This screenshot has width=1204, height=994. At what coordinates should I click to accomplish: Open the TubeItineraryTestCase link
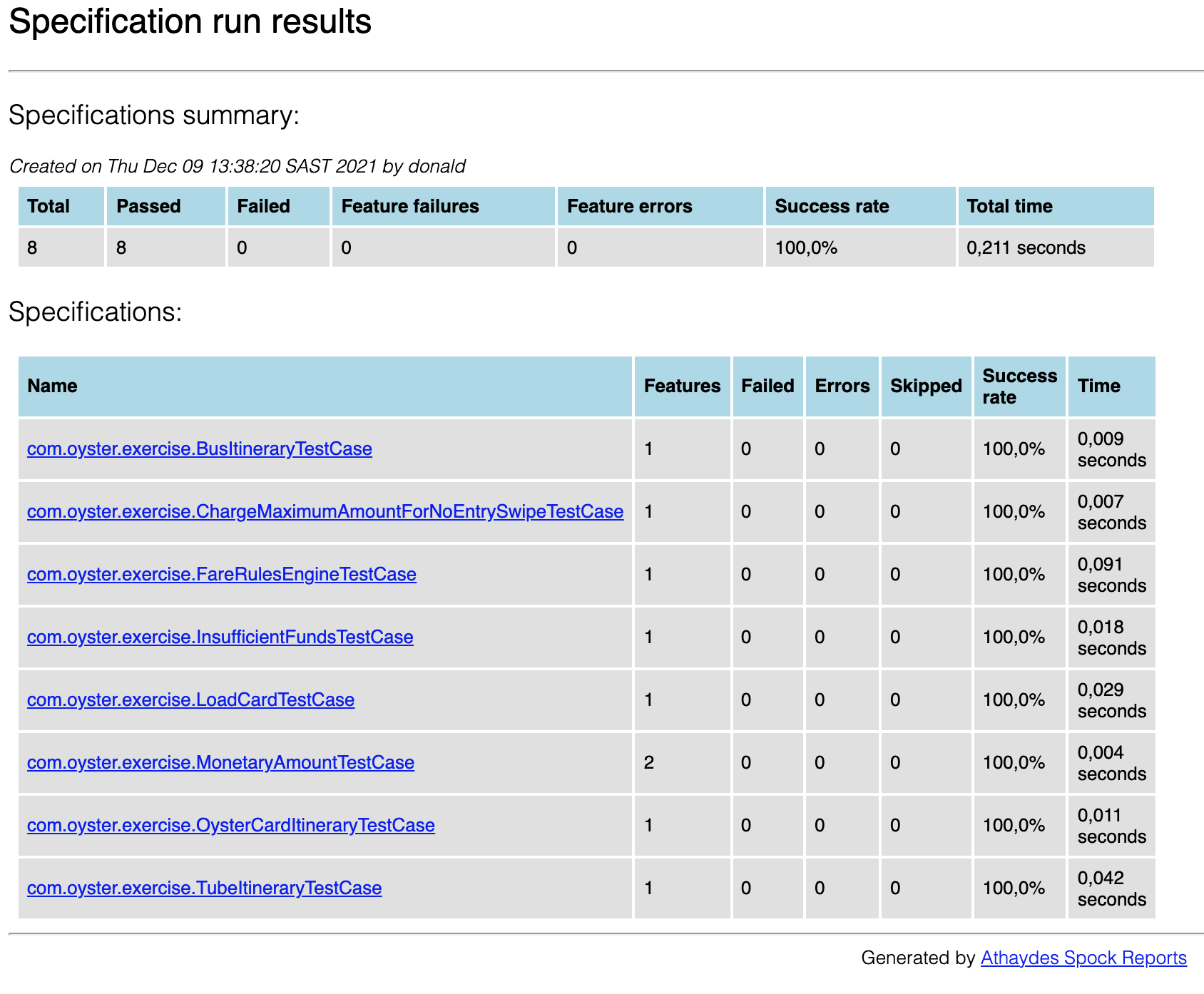205,888
